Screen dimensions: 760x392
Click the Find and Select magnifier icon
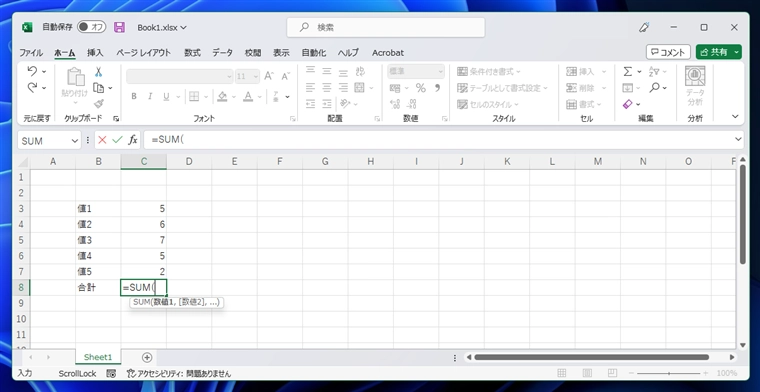[x=655, y=88]
